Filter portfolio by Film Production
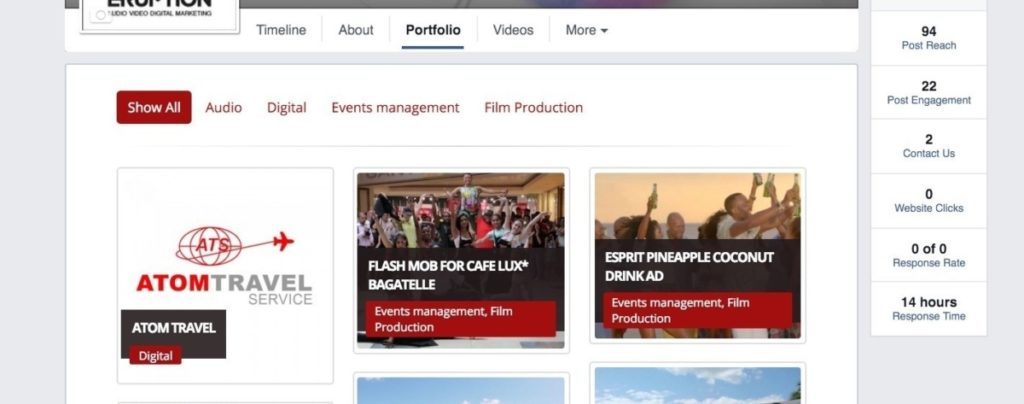Image resolution: width=1024 pixels, height=404 pixels. point(534,108)
